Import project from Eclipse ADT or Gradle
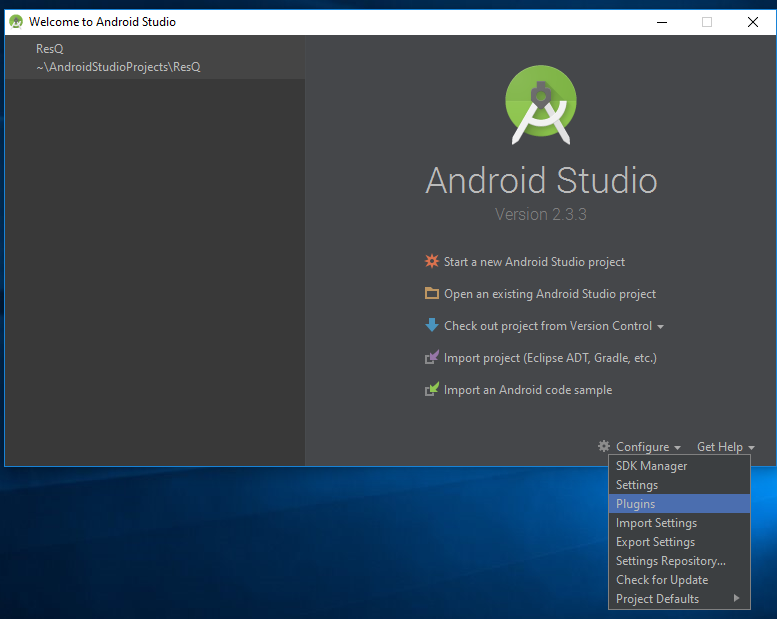777x619 pixels. click(x=550, y=358)
